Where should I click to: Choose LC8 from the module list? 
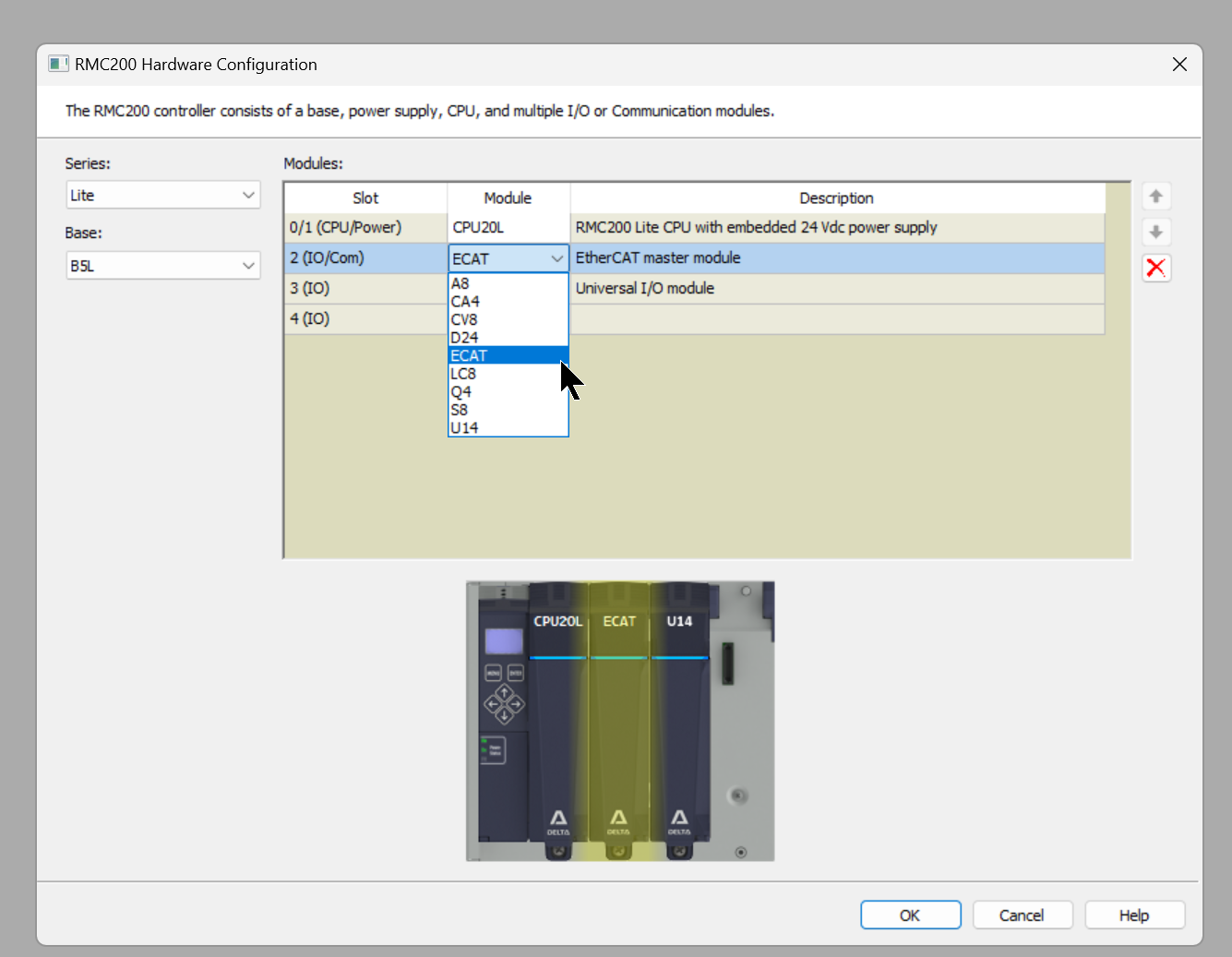coord(508,374)
